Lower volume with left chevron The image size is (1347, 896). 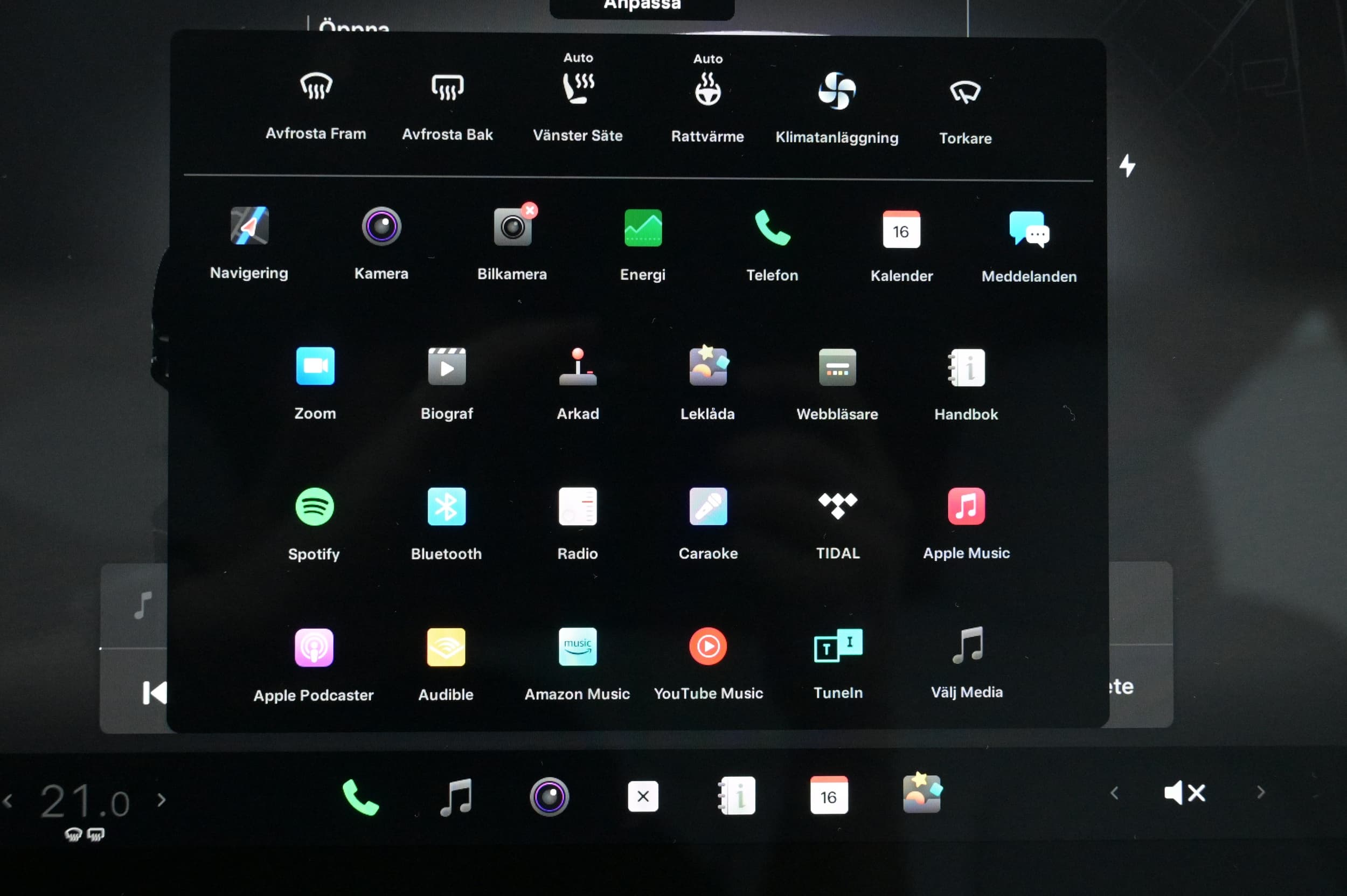tap(1114, 793)
